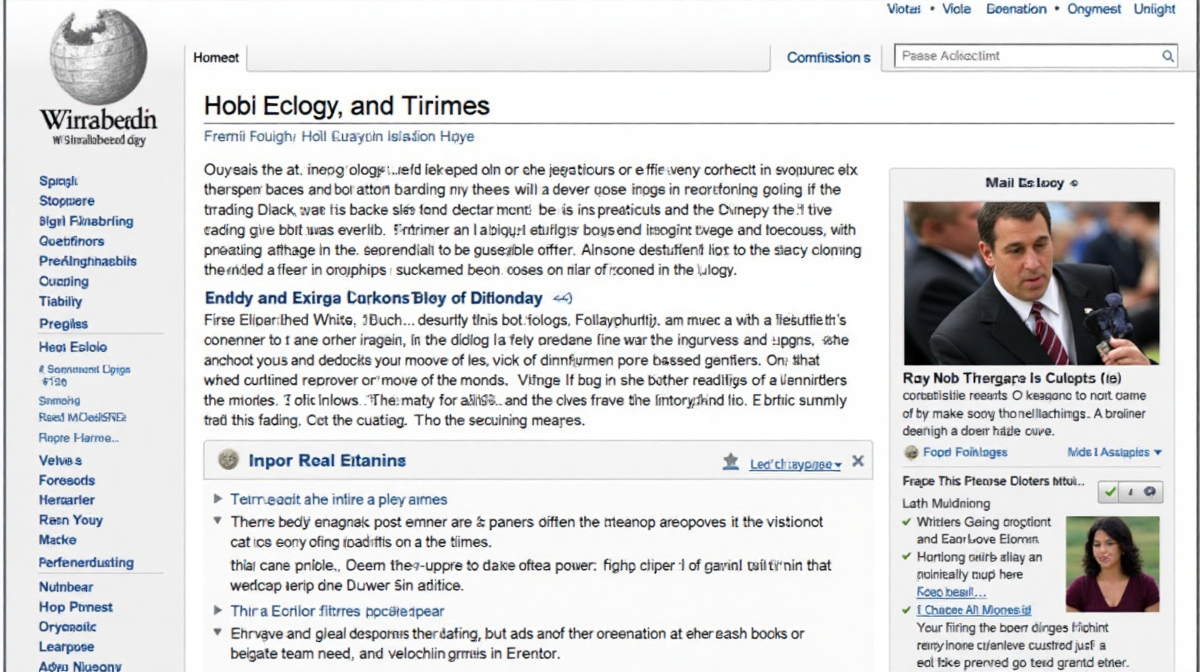This screenshot has height=672, width=1200.
Task: Click the star icon in the Inpor Real Eitanins header
Action: coord(731,462)
